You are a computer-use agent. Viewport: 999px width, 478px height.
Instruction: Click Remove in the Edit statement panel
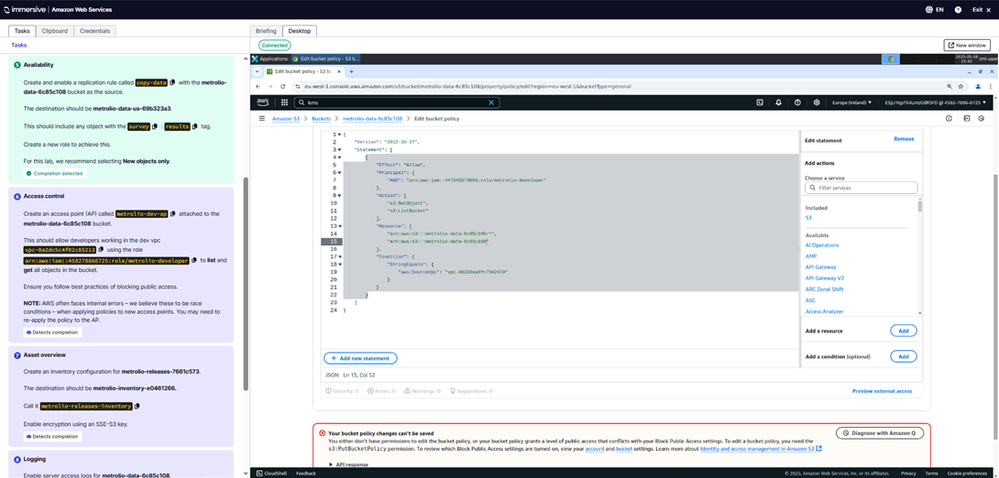pos(903,139)
